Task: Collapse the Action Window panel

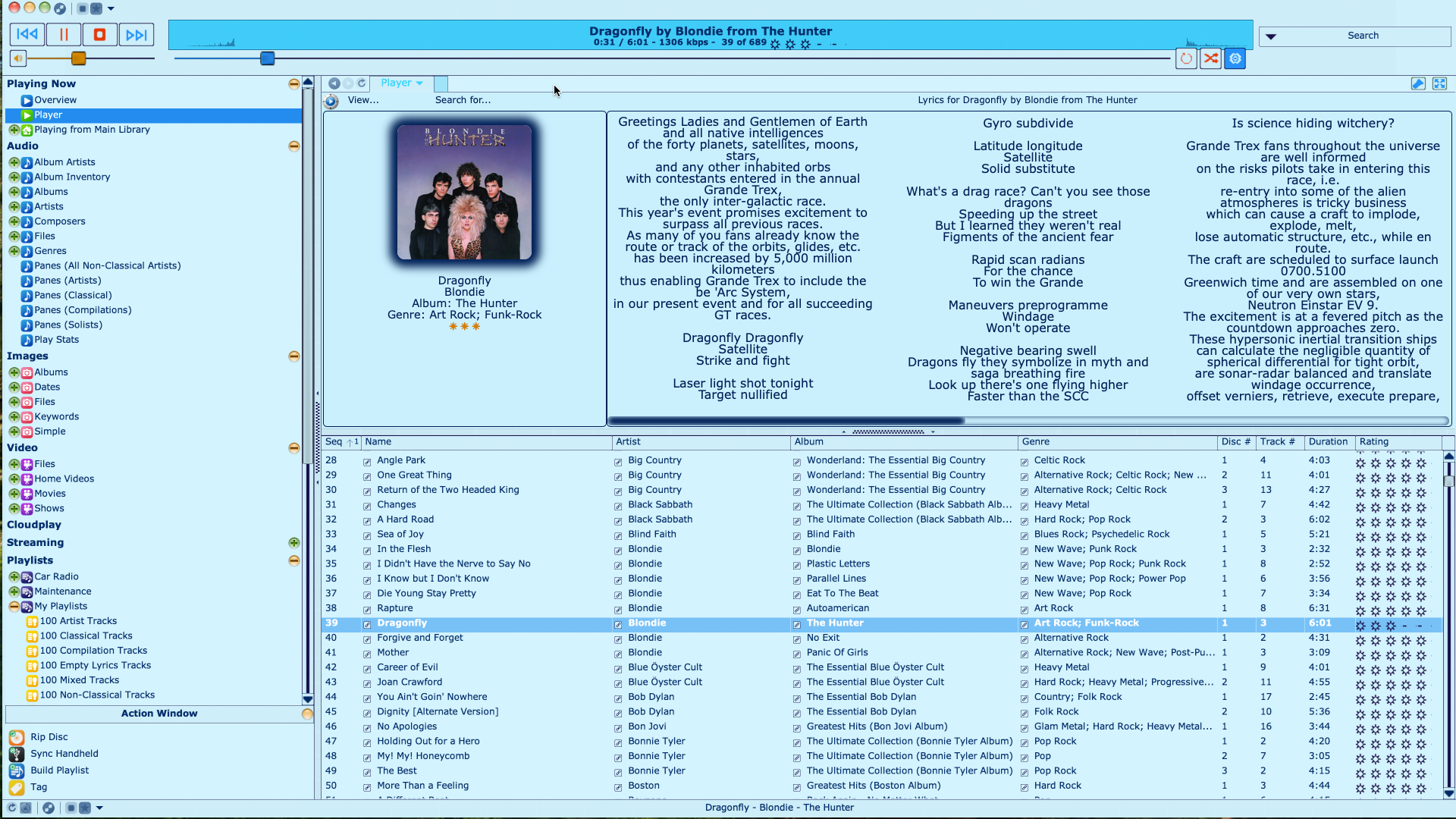Action: click(307, 714)
